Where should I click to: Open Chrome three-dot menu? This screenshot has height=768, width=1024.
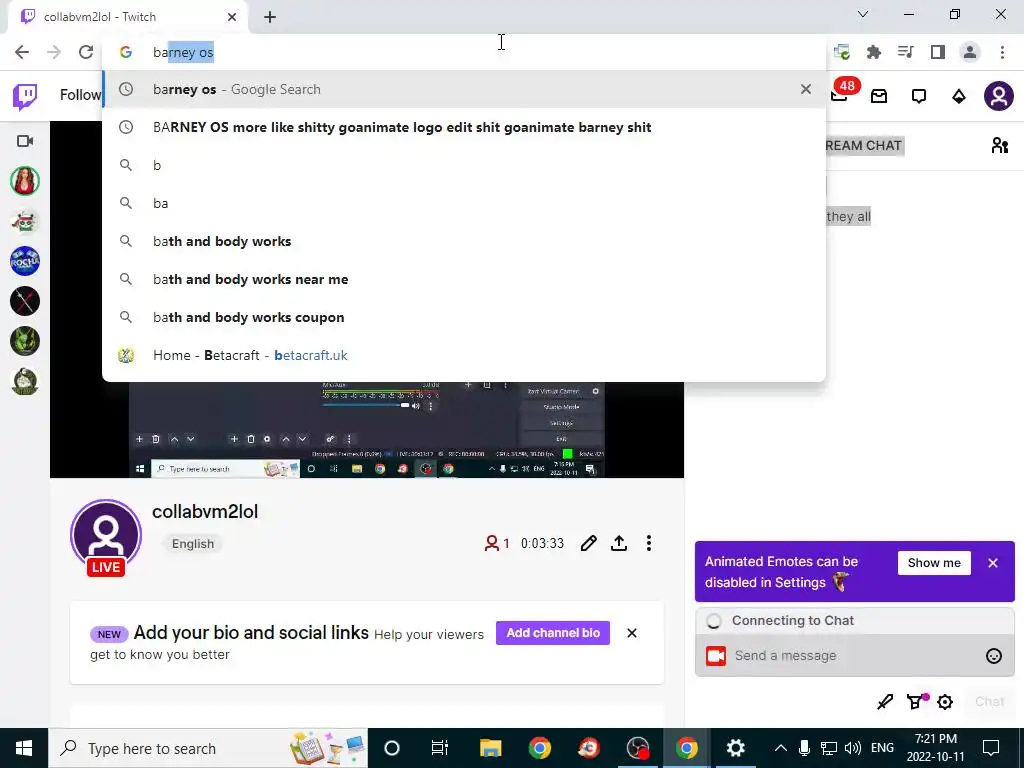[x=1002, y=52]
